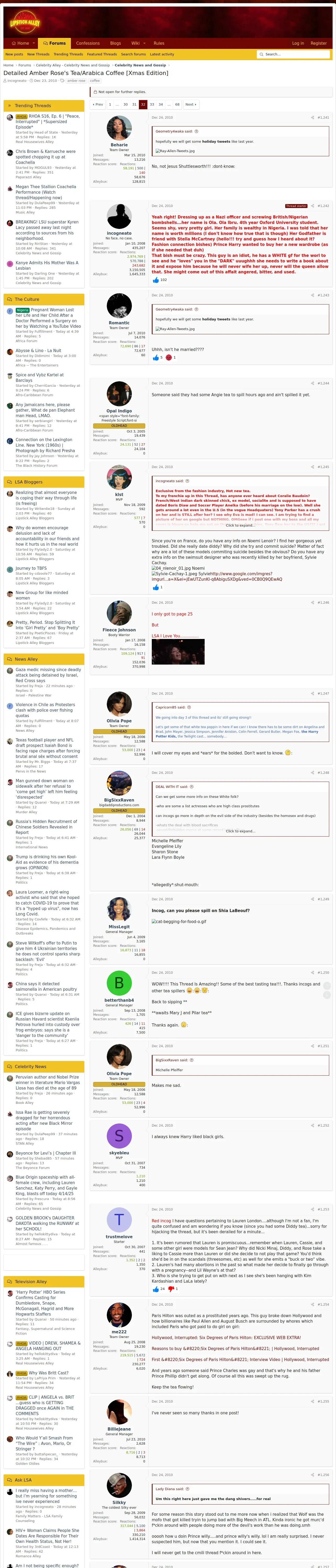This screenshot has height=1568, width=336.
Task: Select Featured Threads in sub-navigation
Action: tap(102, 54)
